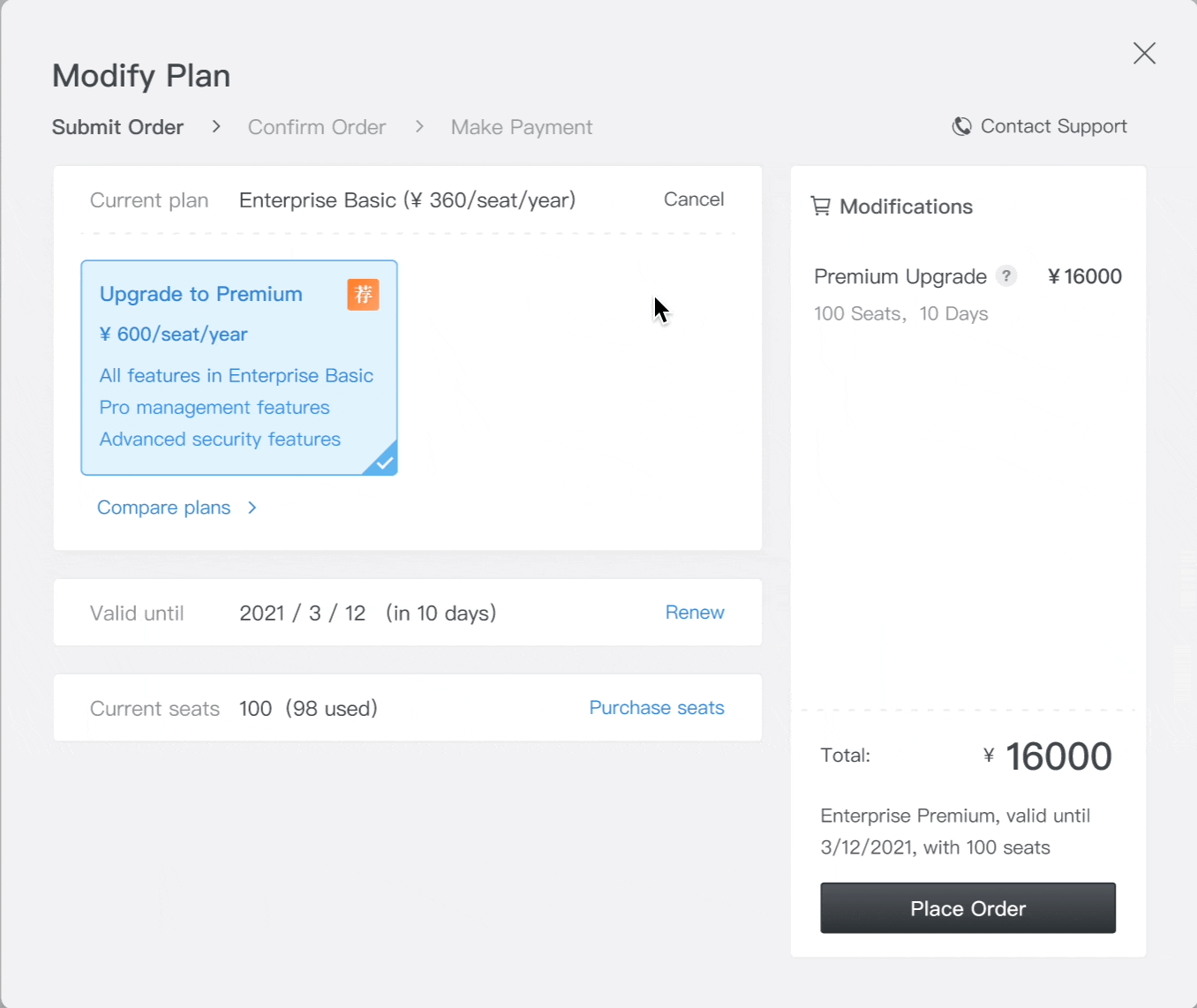The height and width of the screenshot is (1008, 1197).
Task: Go to the Confirm Order step
Action: [317, 127]
